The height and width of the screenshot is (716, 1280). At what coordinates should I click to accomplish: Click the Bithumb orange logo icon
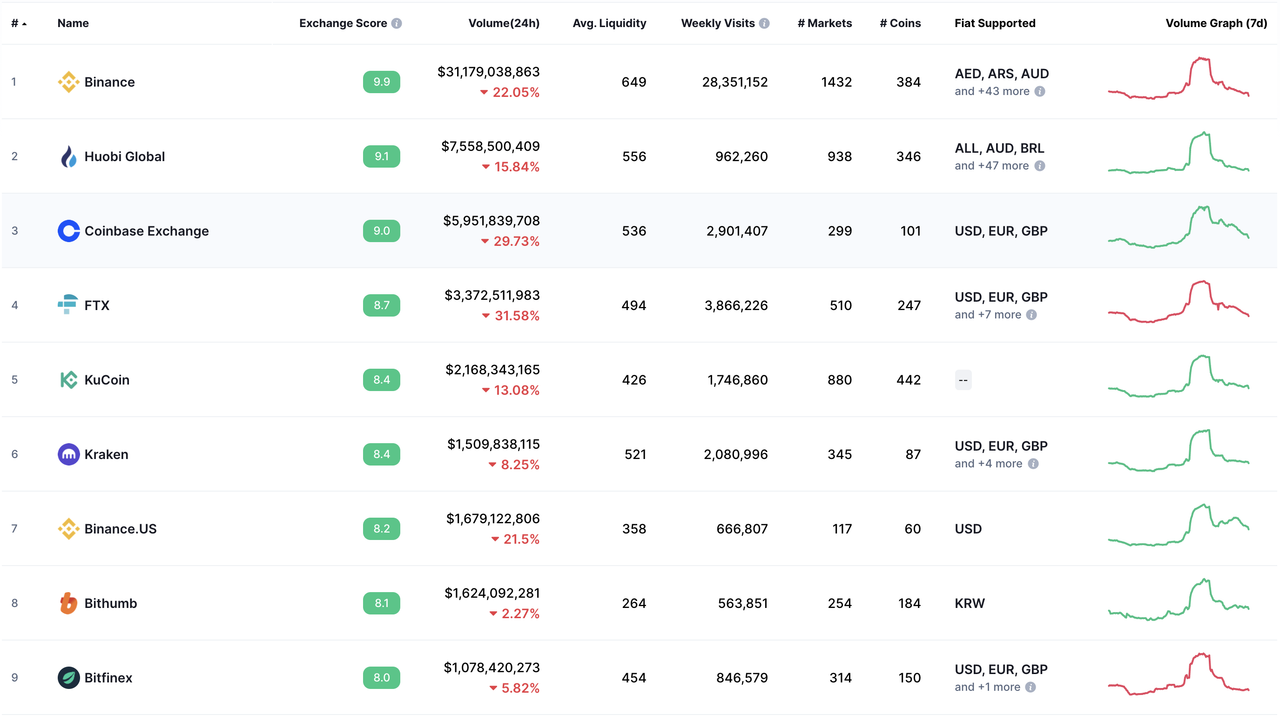pyautogui.click(x=68, y=603)
